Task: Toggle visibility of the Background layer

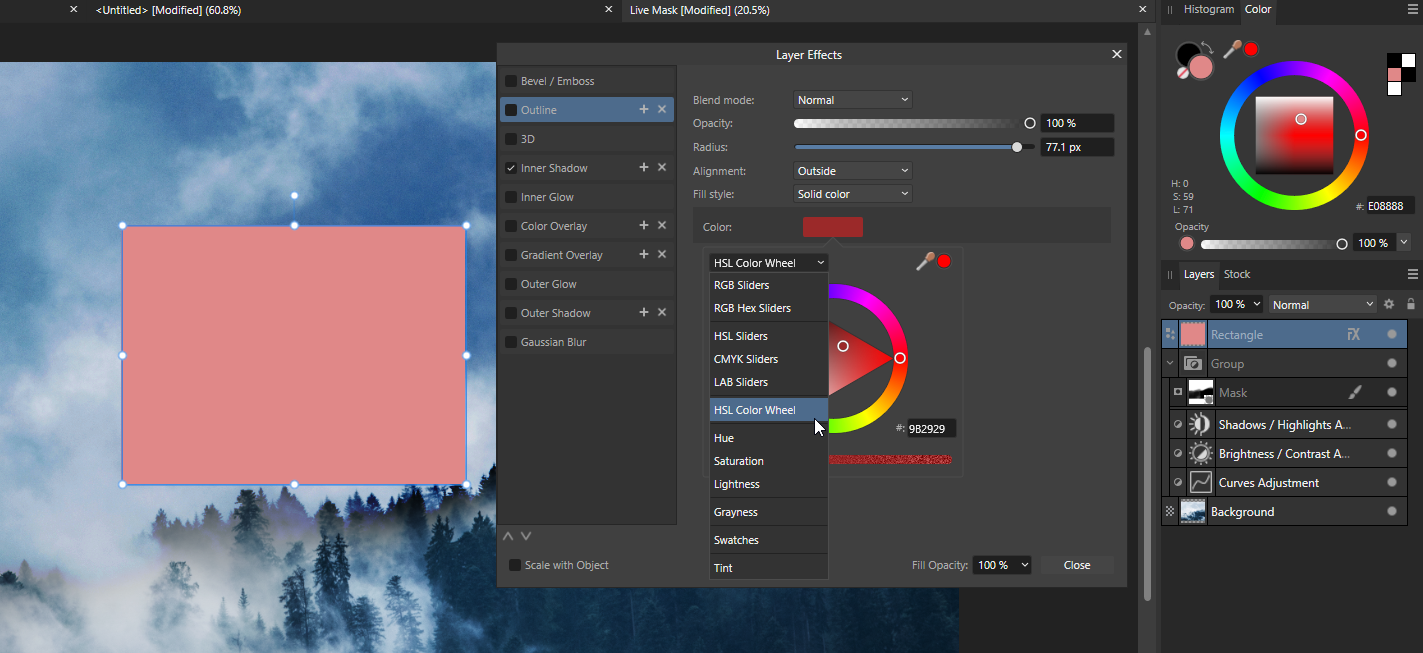Action: pyautogui.click(x=1392, y=511)
